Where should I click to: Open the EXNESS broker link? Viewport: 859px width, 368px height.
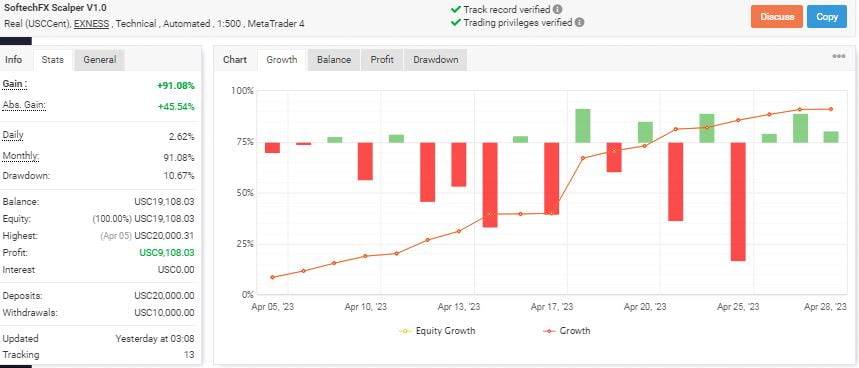point(91,24)
